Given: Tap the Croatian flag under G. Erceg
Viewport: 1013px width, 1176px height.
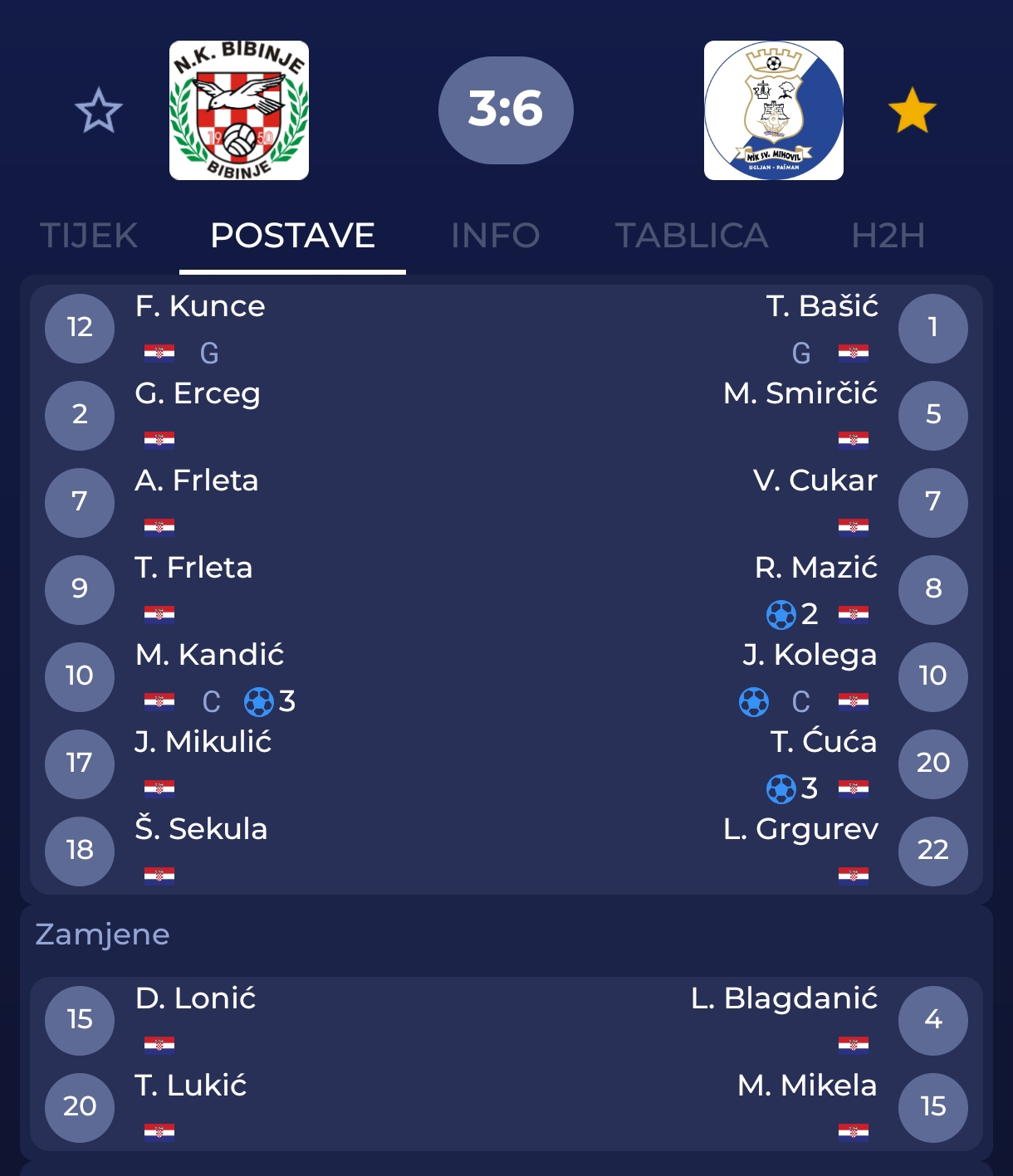Looking at the screenshot, I should (x=159, y=439).
